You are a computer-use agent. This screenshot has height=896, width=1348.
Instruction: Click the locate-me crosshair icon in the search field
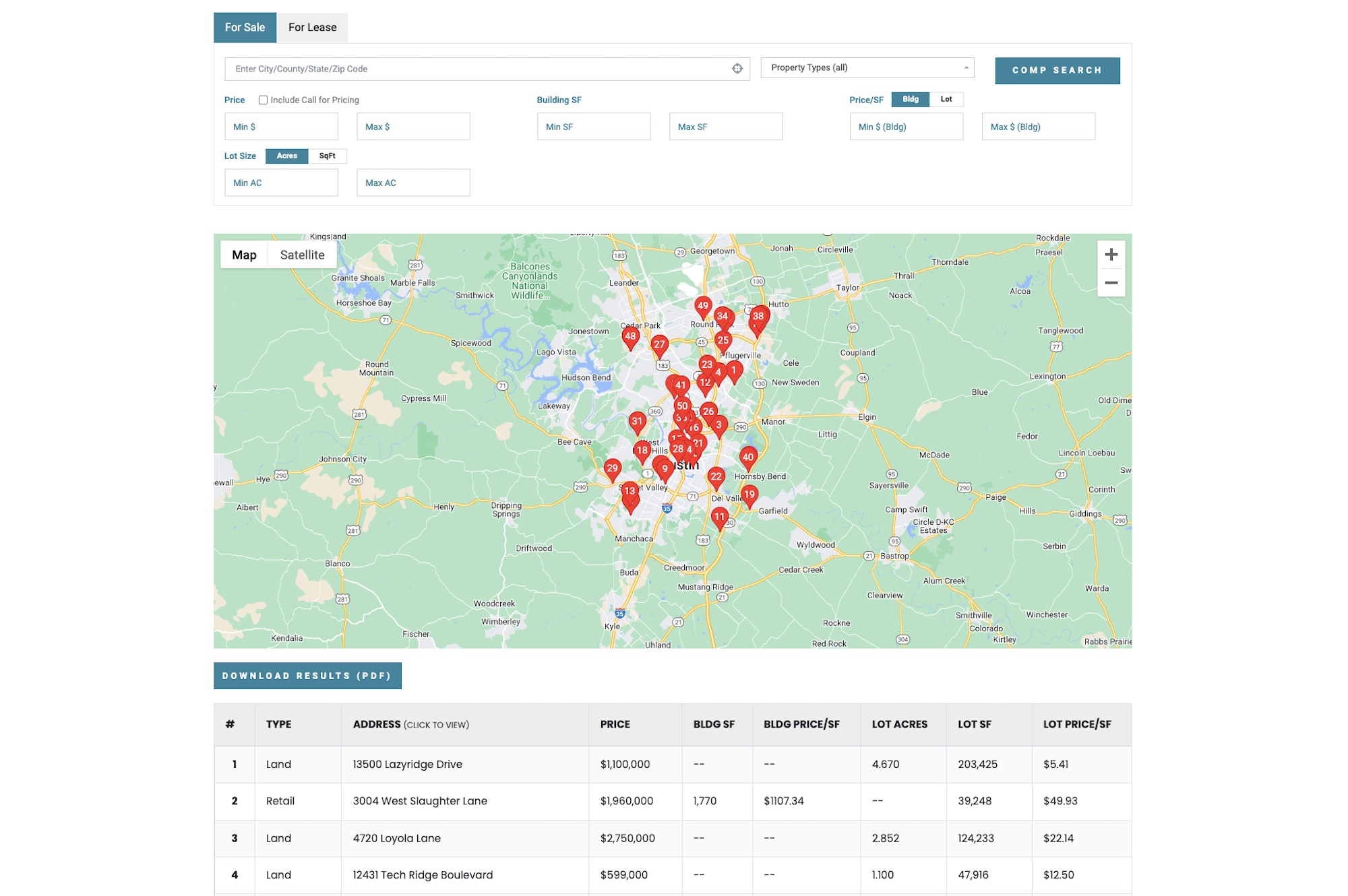(x=737, y=69)
